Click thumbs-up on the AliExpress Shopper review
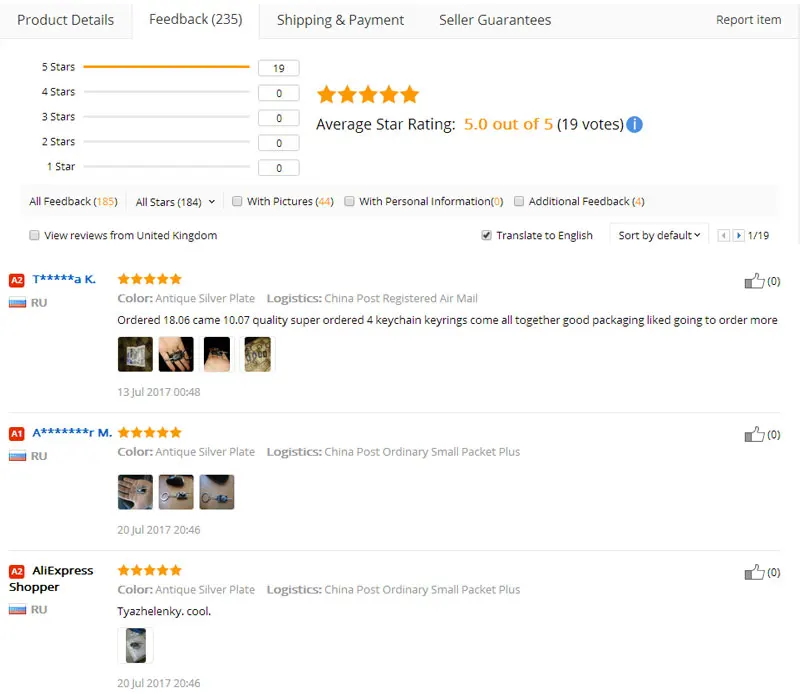Image resolution: width=800 pixels, height=699 pixels. click(754, 573)
